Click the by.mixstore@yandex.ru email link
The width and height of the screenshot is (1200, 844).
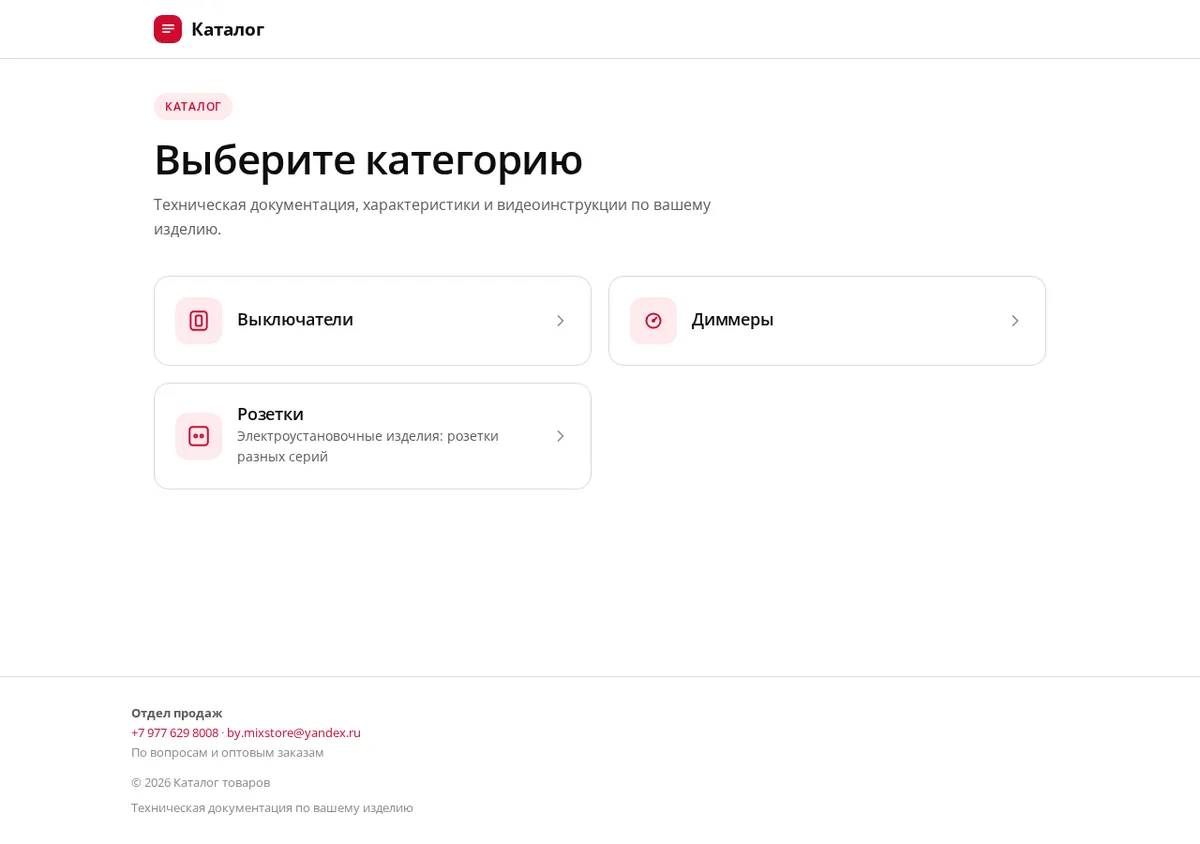pos(294,733)
